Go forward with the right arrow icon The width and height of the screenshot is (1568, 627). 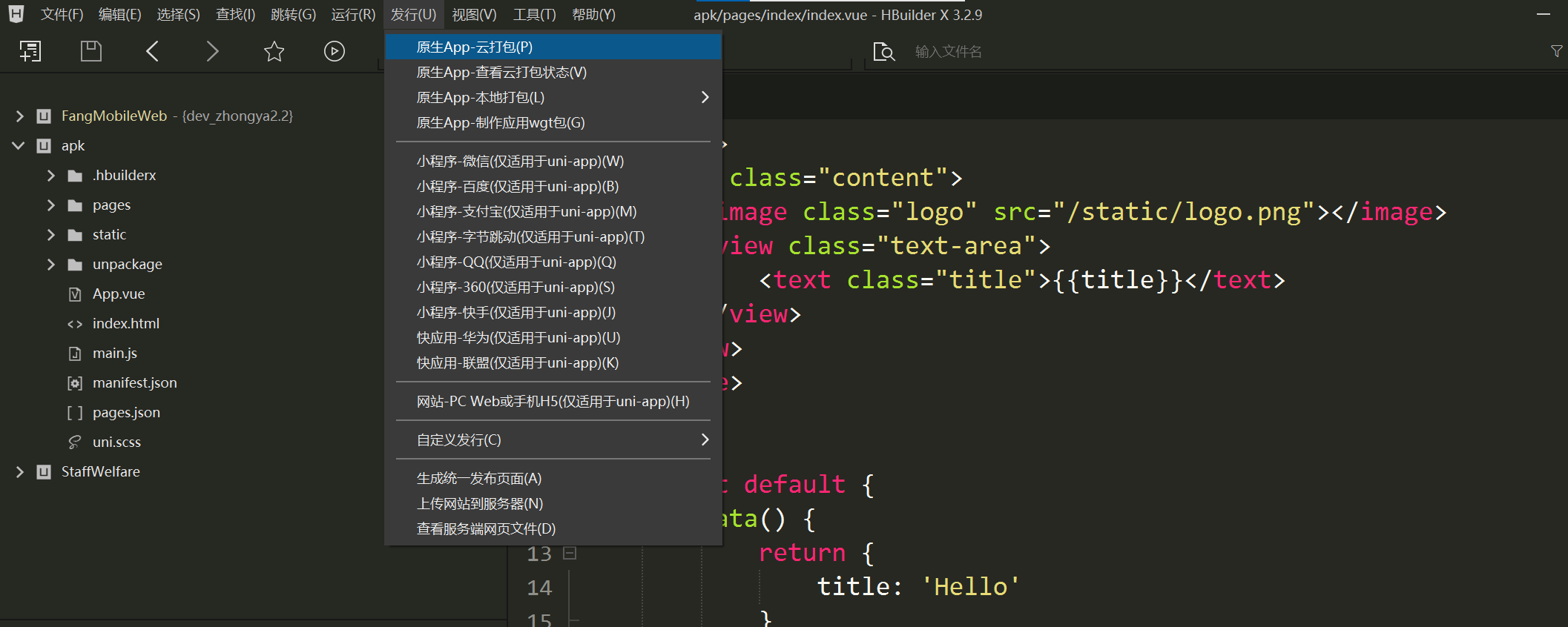212,51
